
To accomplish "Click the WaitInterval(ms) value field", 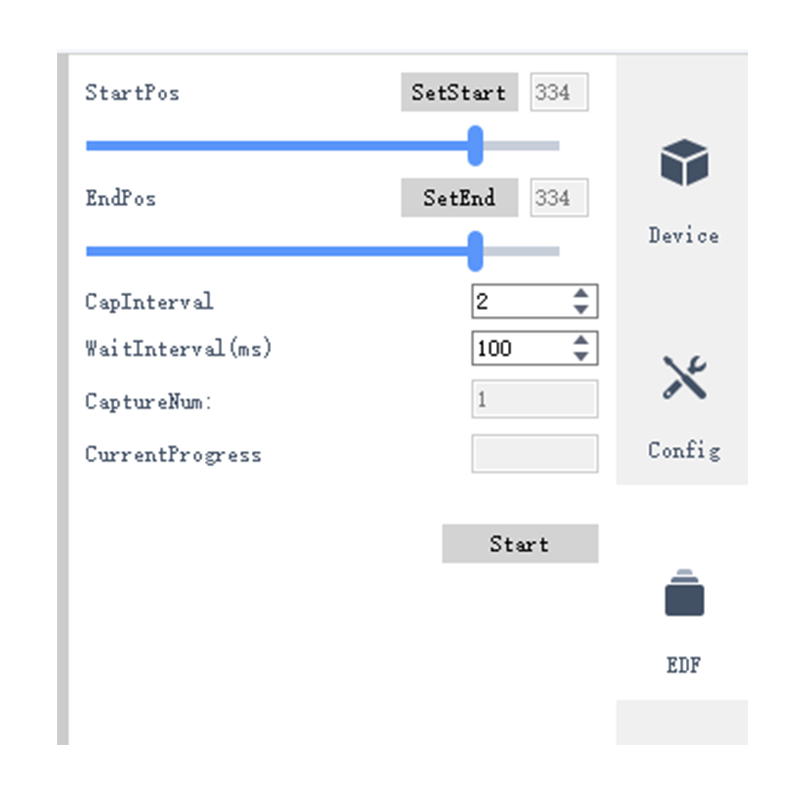I will pyautogui.click(x=518, y=348).
